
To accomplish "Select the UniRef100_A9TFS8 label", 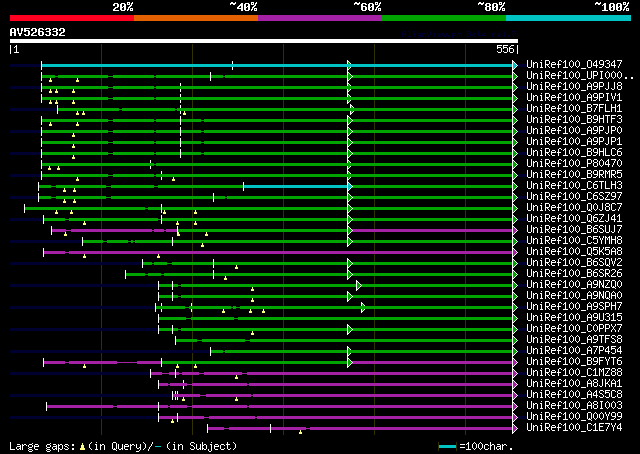I will 574,340.
